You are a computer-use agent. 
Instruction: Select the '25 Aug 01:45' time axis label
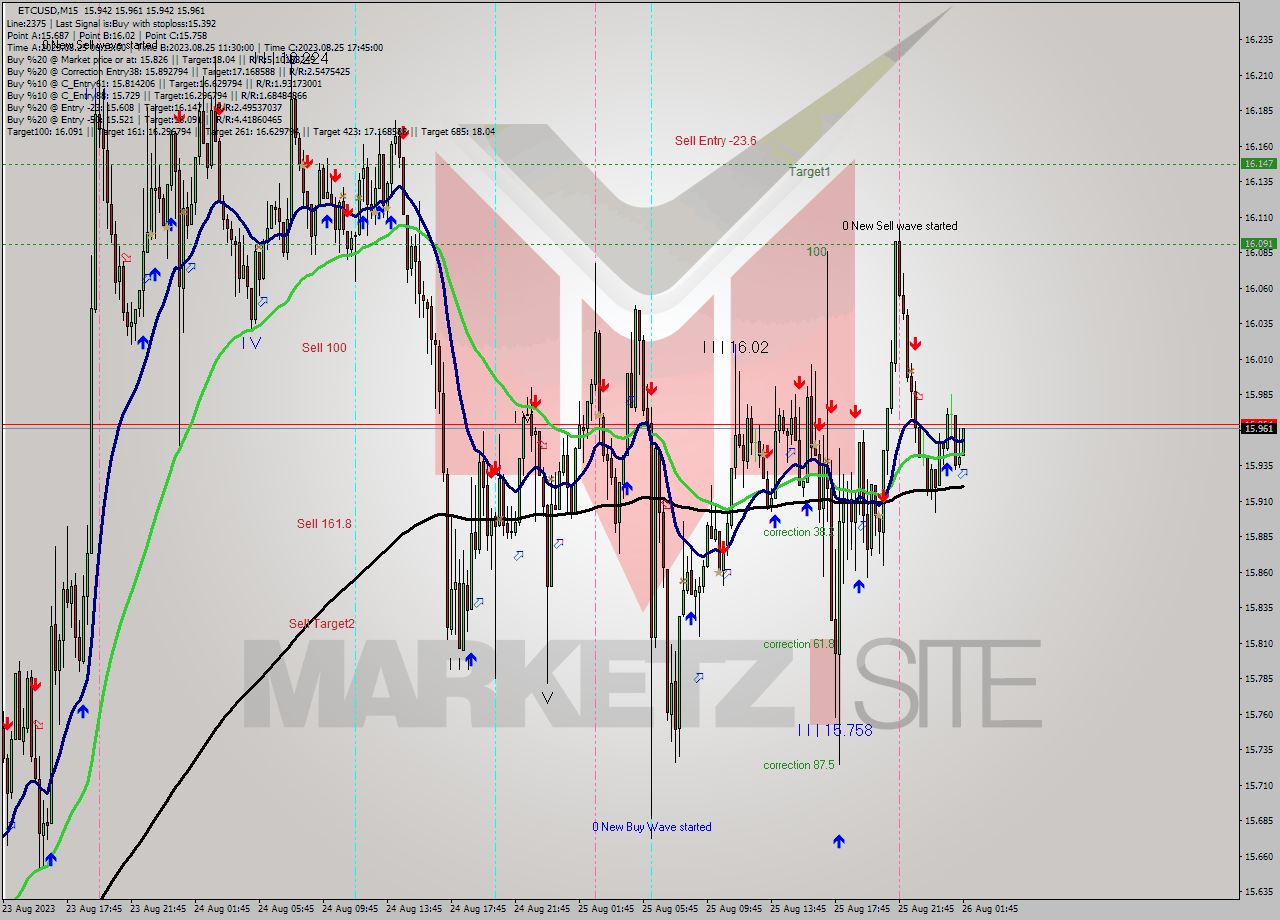(x=606, y=909)
